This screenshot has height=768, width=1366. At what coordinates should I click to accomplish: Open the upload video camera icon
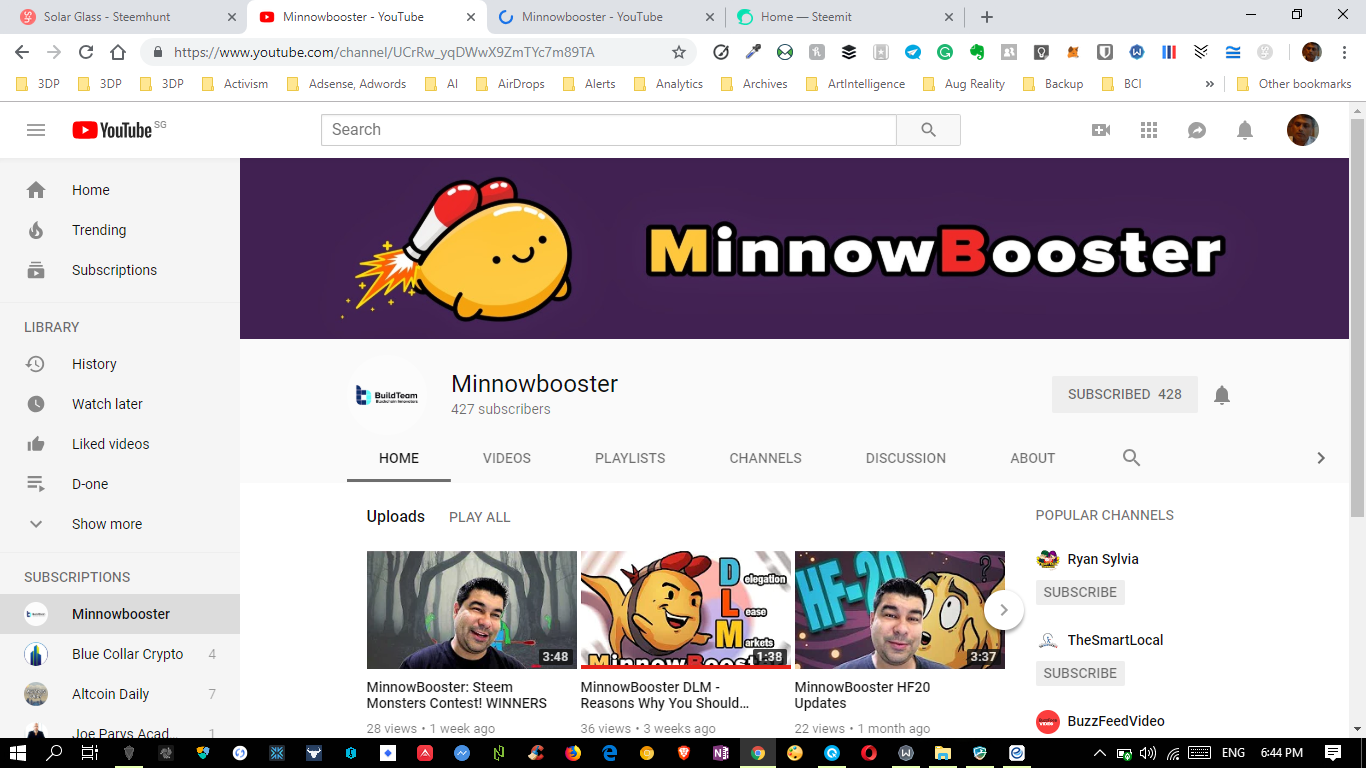coord(1101,130)
